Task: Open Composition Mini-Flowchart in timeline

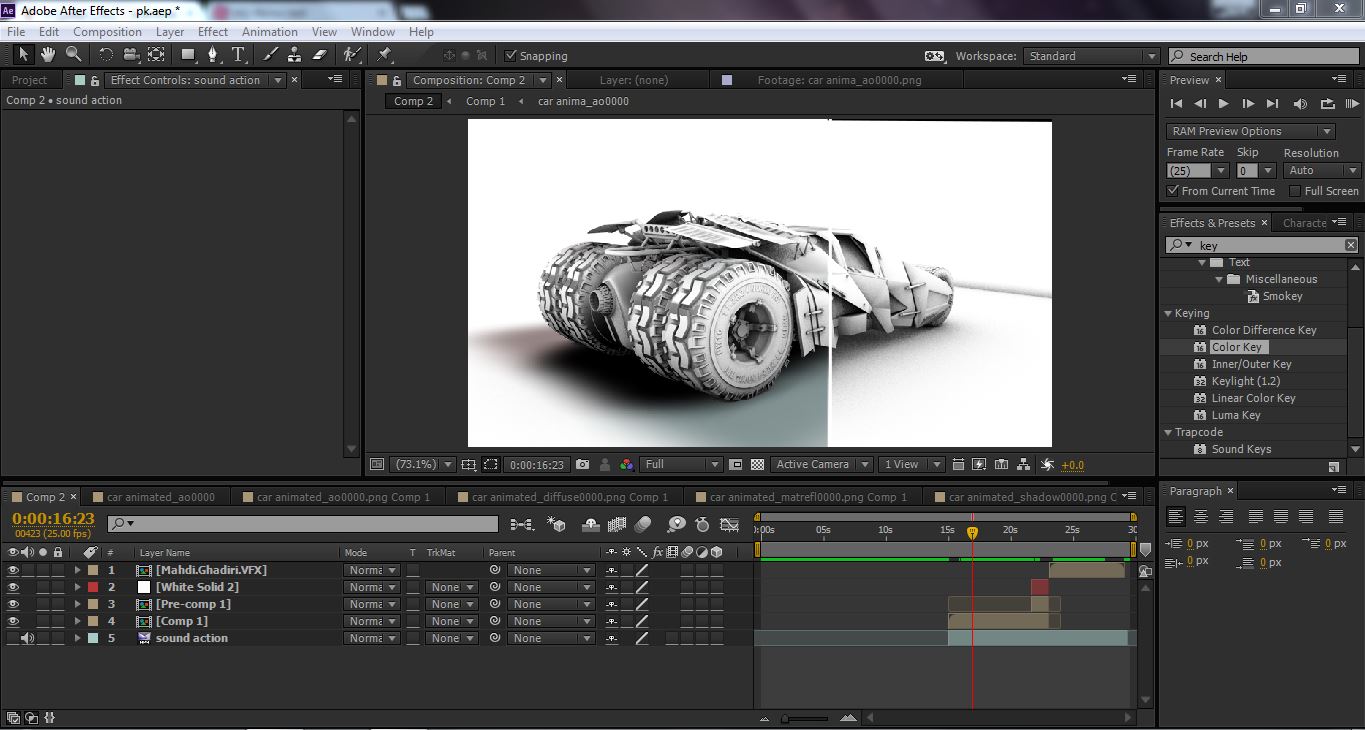Action: [x=522, y=524]
